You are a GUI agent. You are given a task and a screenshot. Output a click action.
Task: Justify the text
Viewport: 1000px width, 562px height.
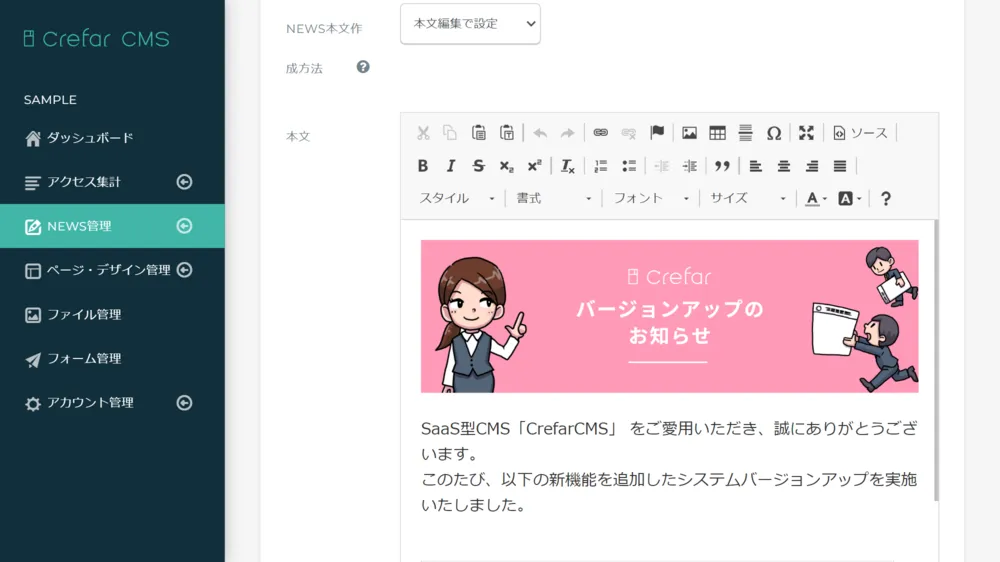pos(840,166)
